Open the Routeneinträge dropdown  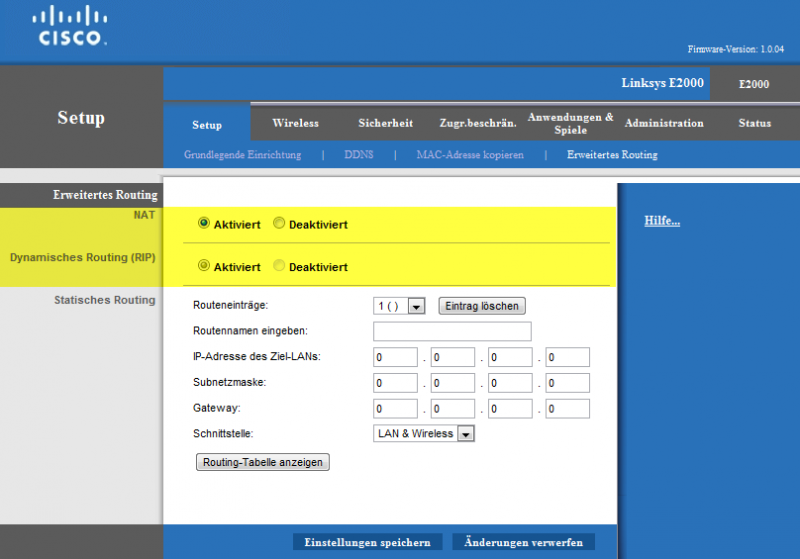(x=400, y=306)
